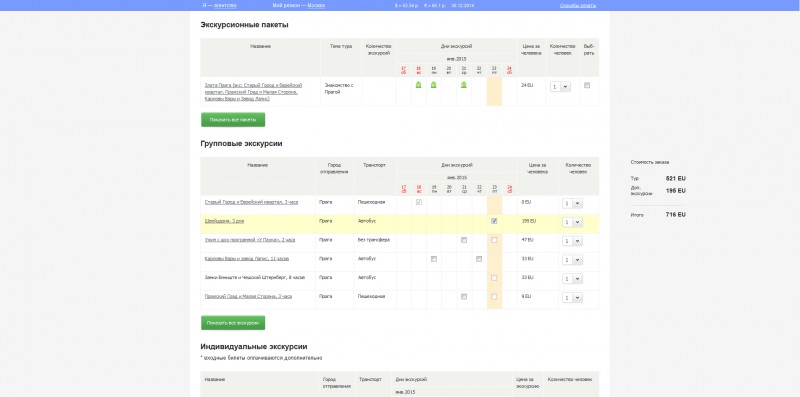Uncheck day 23 checkbox in Швейцария row

pyautogui.click(x=494, y=221)
